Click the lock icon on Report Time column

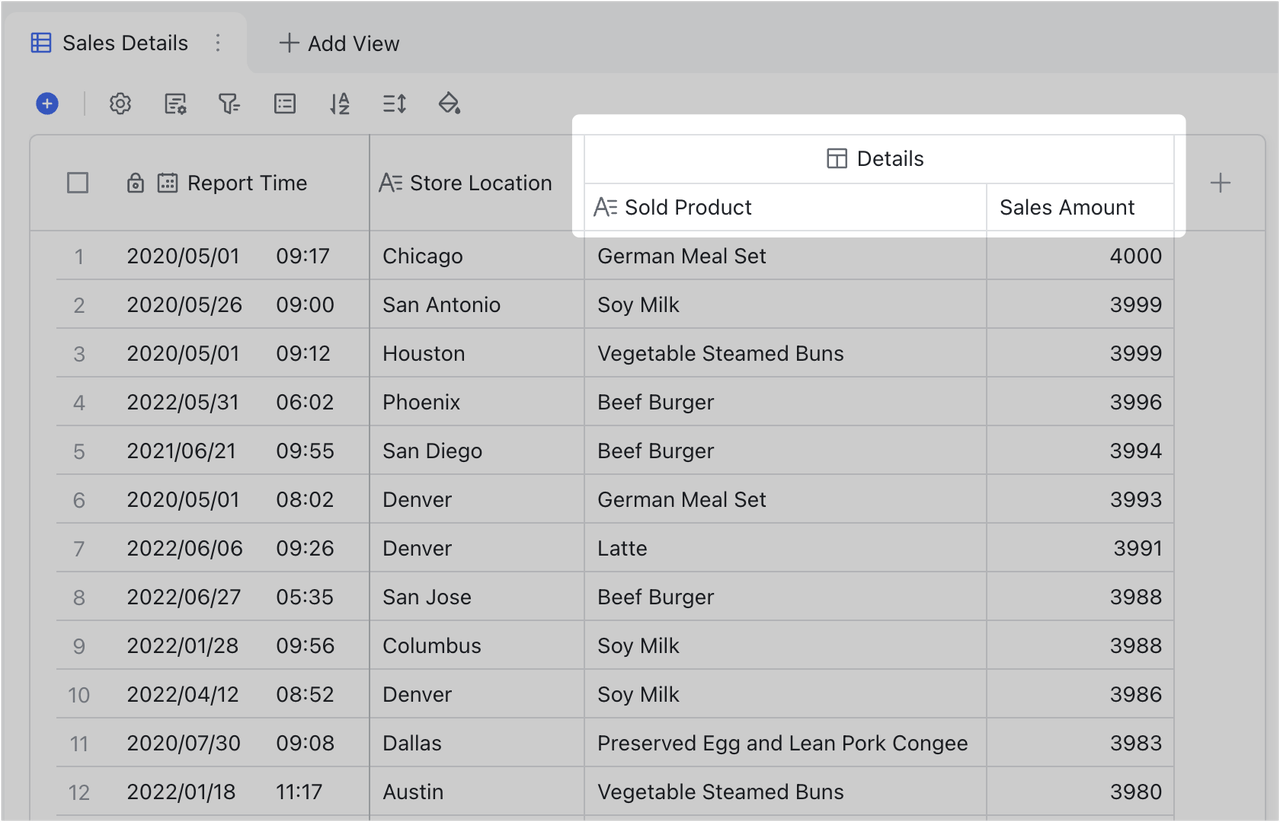135,183
